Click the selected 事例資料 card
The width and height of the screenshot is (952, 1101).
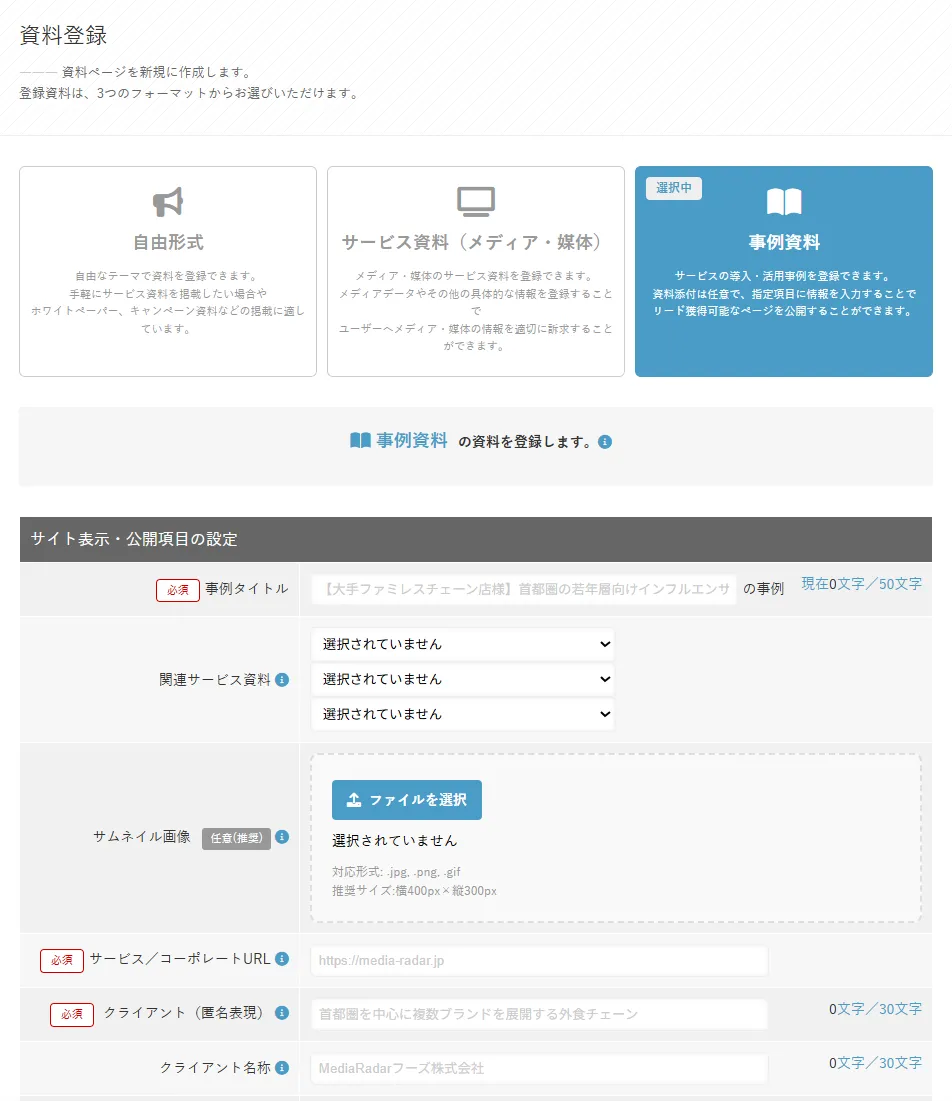(783, 271)
